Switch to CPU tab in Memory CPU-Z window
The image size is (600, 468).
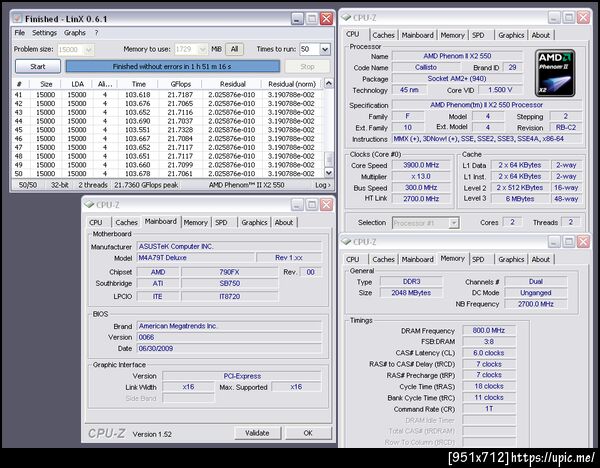tap(352, 259)
